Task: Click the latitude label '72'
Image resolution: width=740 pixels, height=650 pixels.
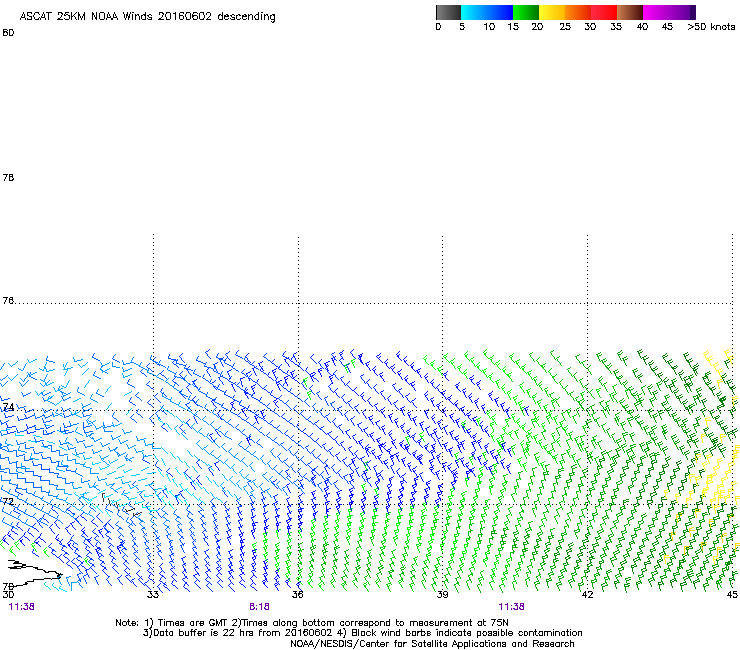Action: click(8, 501)
